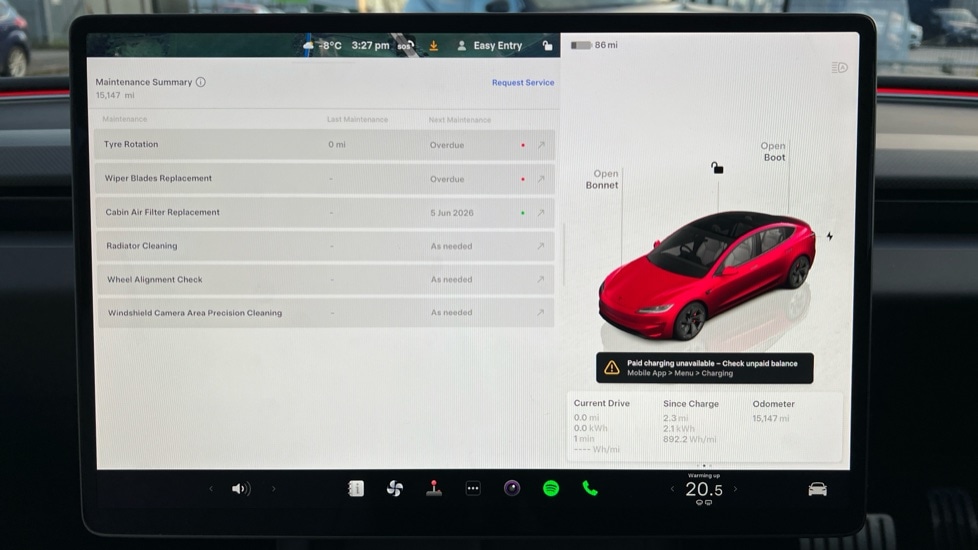Open charge port lightning icon
978x550 pixels.
[x=830, y=236]
